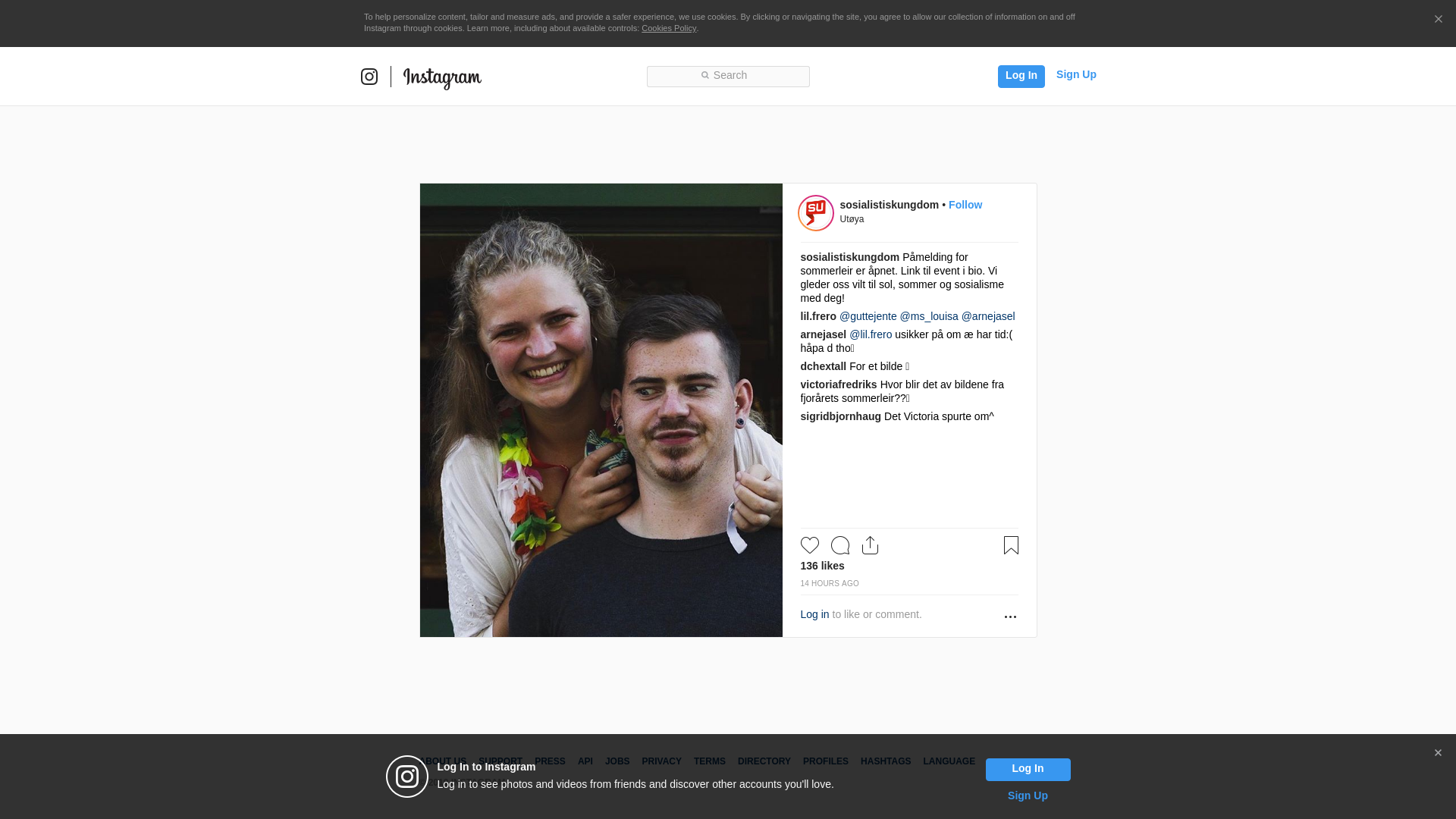Open the API footer link
The image size is (1456, 819).
(x=585, y=761)
